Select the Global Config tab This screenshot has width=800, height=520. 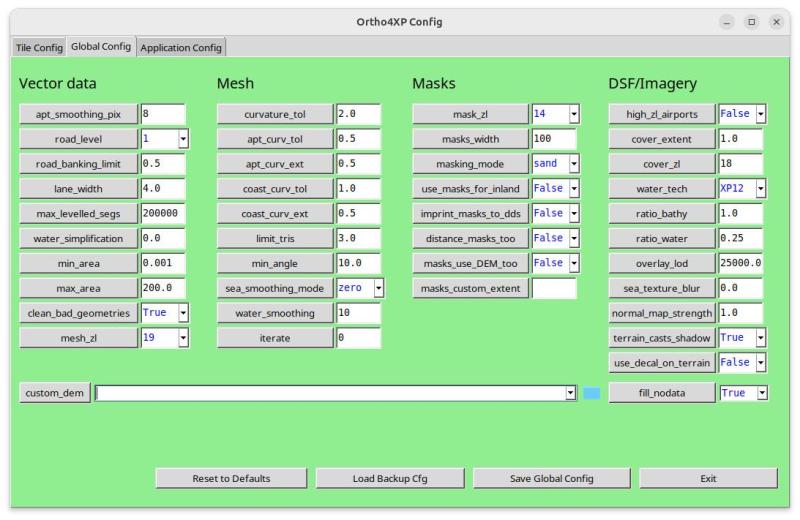click(101, 46)
